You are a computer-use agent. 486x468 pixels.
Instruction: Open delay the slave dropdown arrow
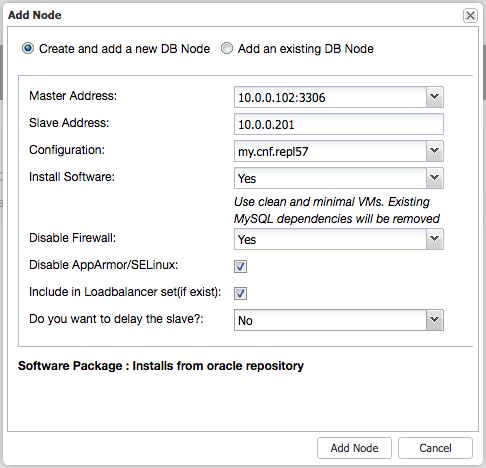pos(435,320)
